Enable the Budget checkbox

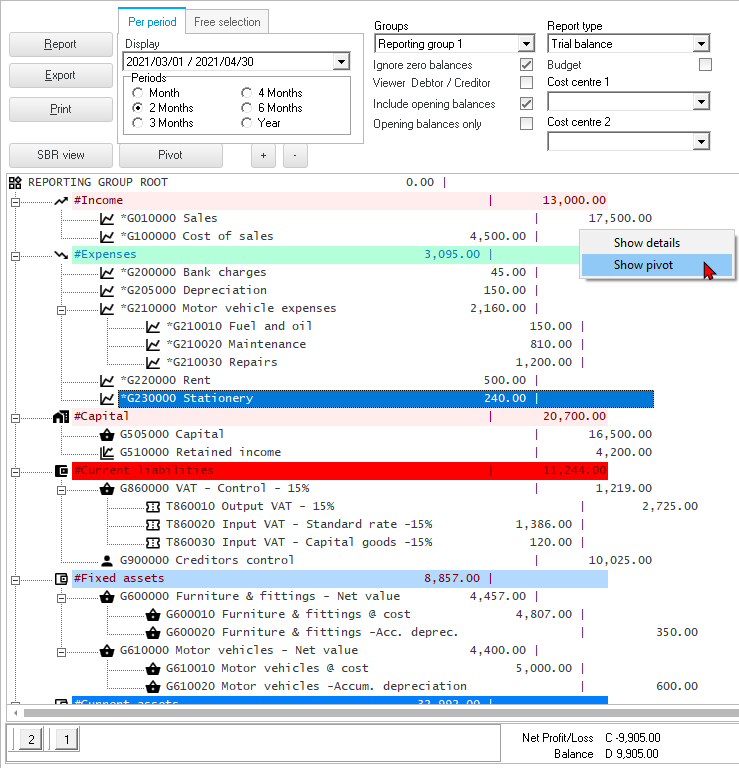click(x=705, y=65)
